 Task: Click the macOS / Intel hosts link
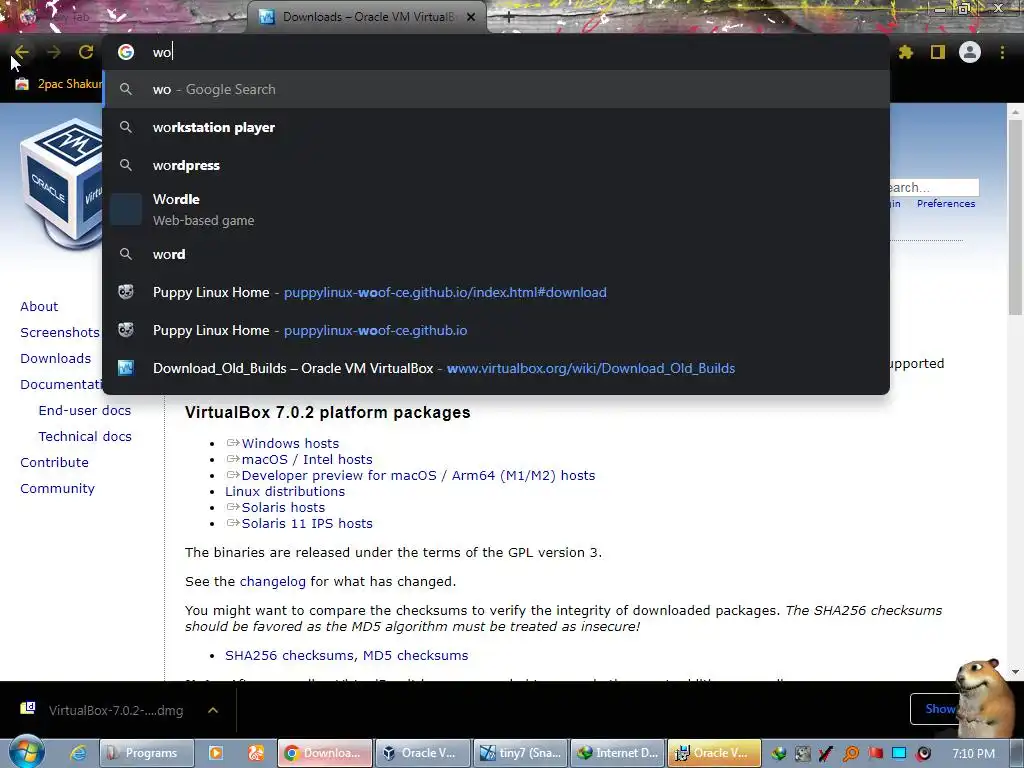pos(307,459)
